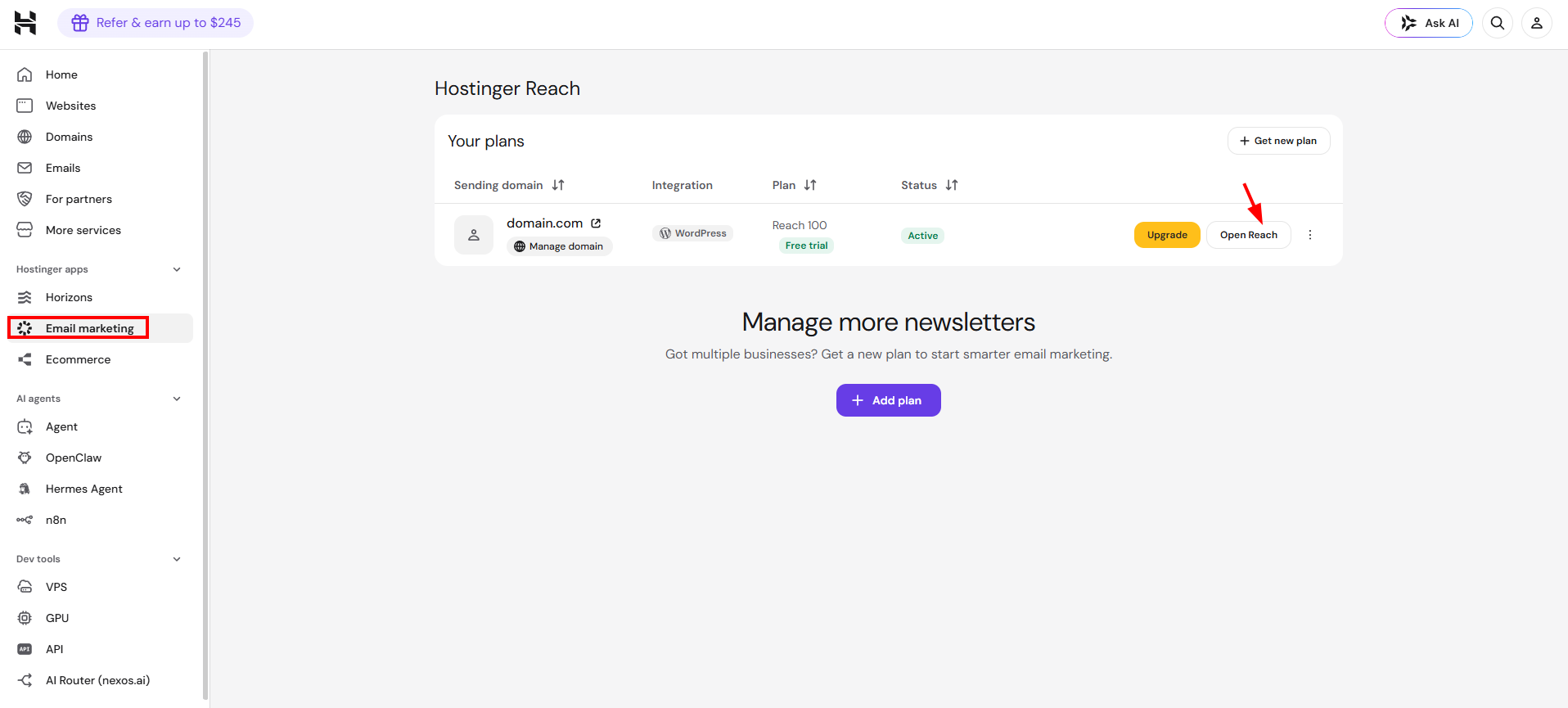Click the sidebar vertical scrollbar
This screenshot has width=1568, height=708.
click(205, 377)
